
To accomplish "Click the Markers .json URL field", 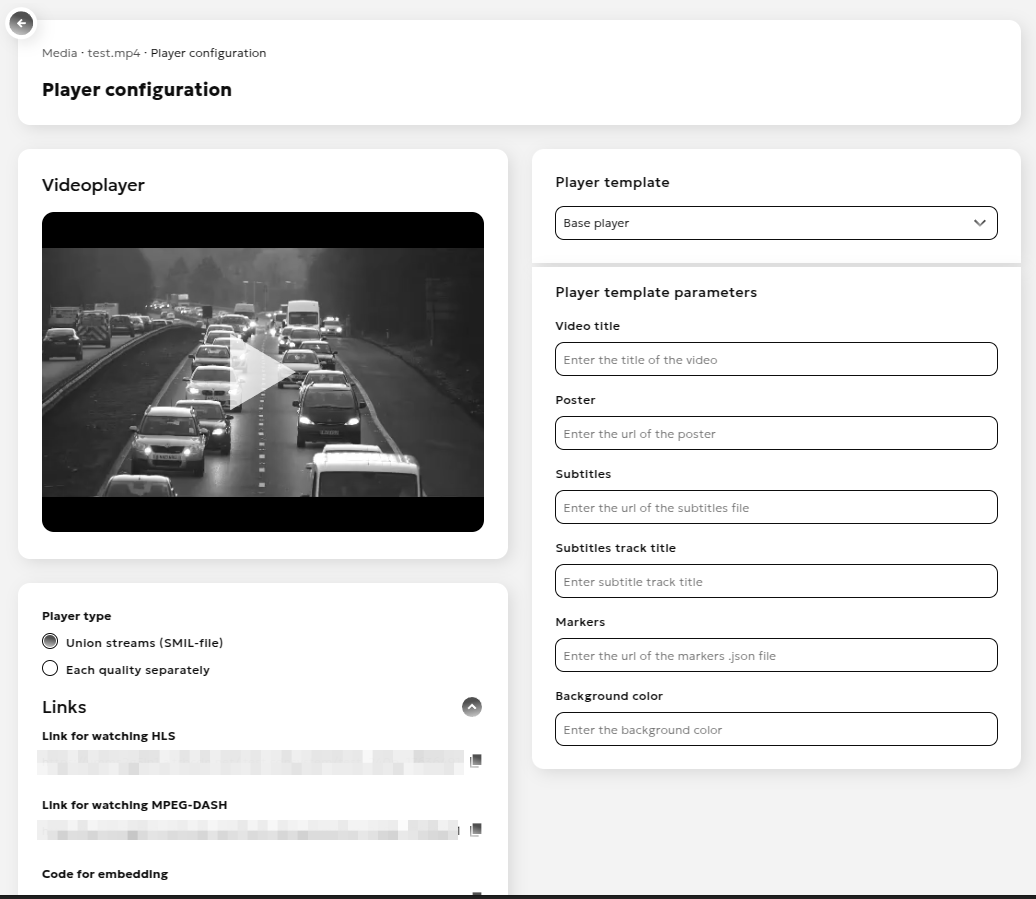I will pos(775,656).
